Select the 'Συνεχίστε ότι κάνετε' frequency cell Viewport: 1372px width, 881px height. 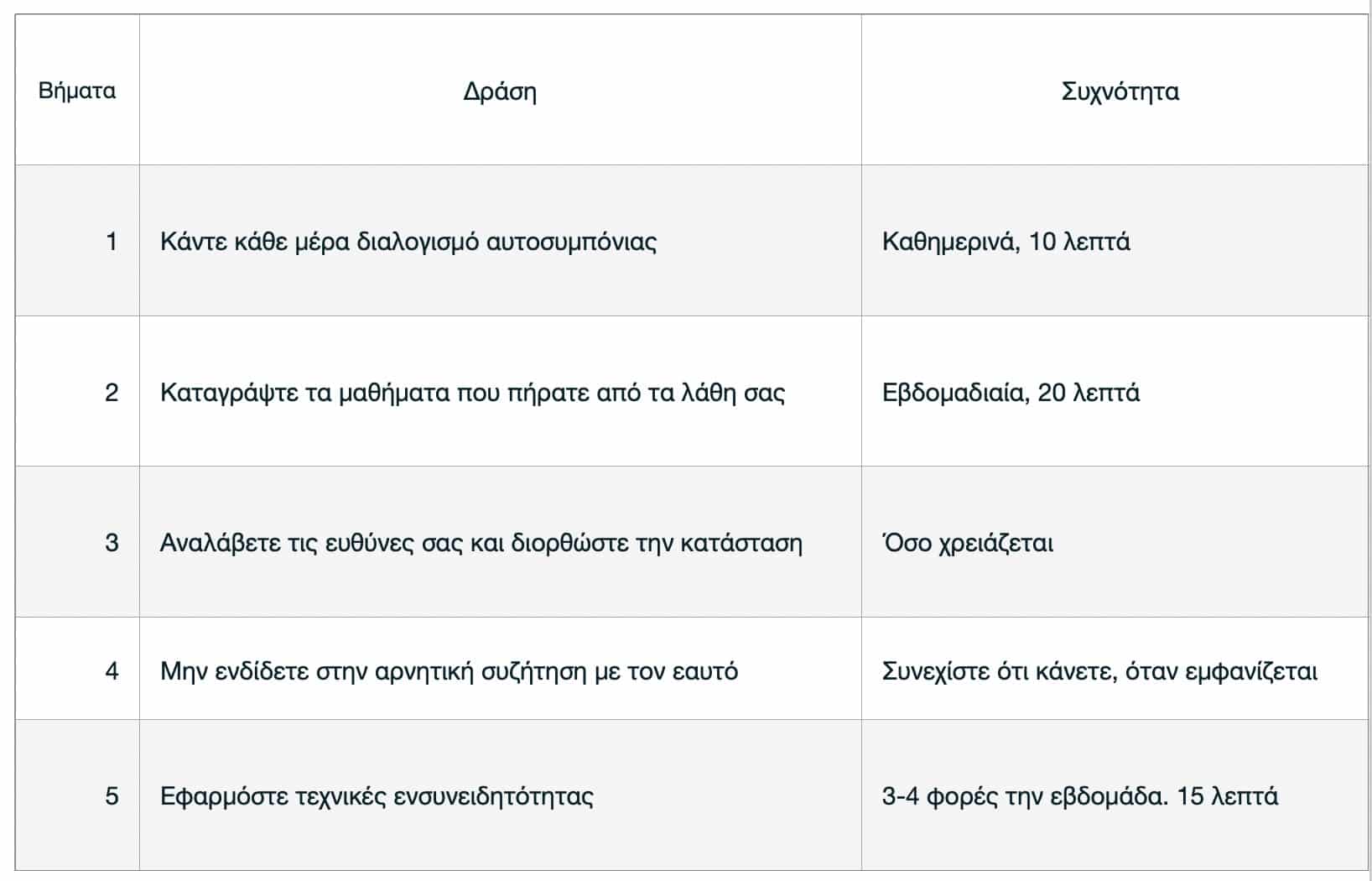pyautogui.click(x=1099, y=671)
